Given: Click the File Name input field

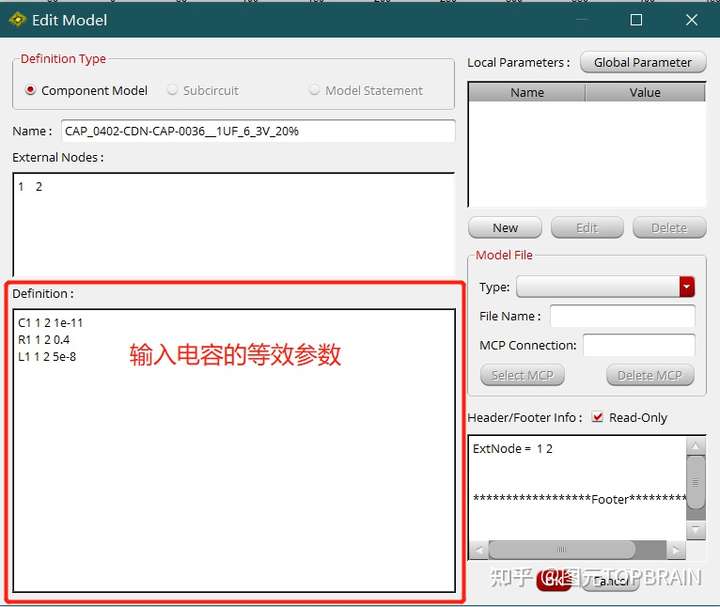Looking at the screenshot, I should [x=623, y=316].
